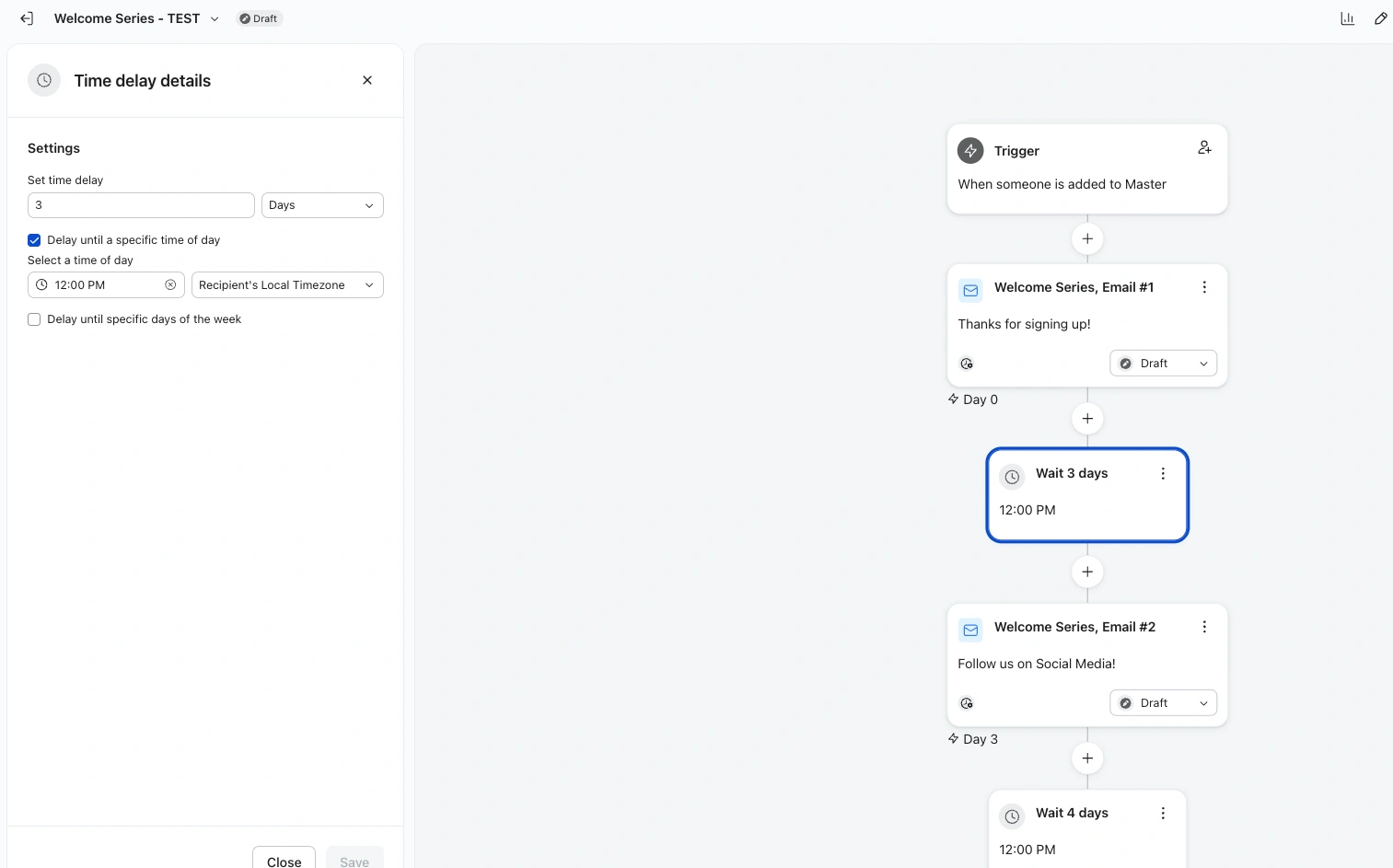
Task: Click the envelope icon for Email #1
Action: [x=970, y=290]
